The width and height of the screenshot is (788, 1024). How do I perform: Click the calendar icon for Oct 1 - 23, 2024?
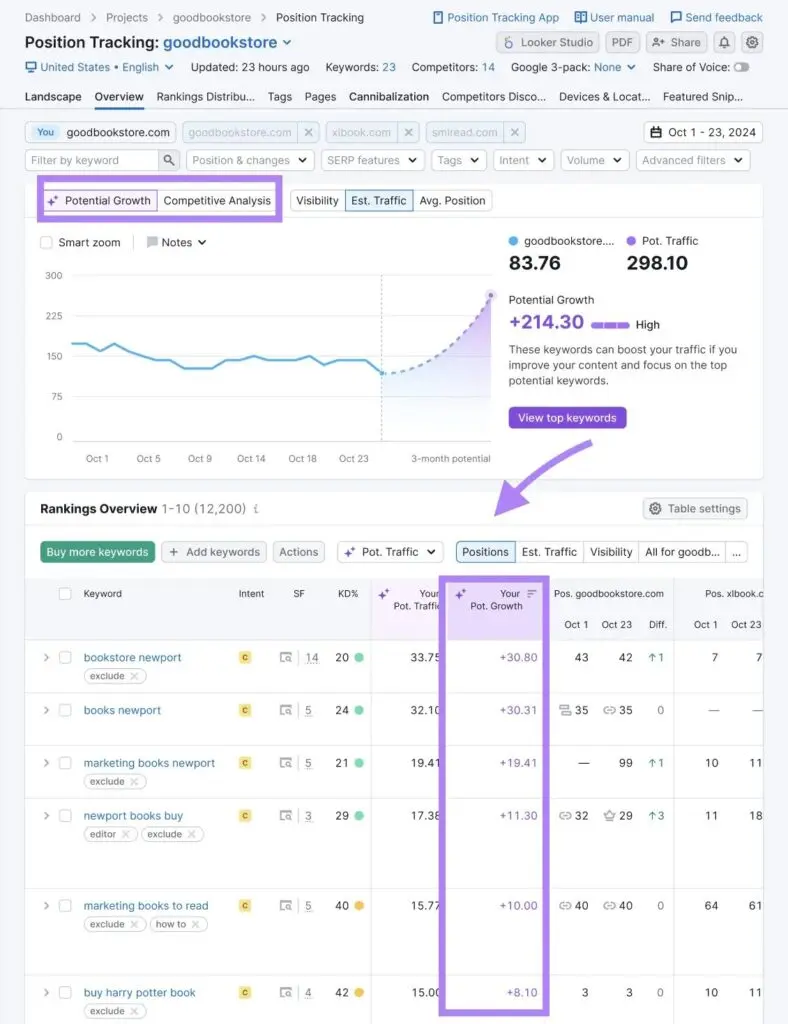(656, 132)
